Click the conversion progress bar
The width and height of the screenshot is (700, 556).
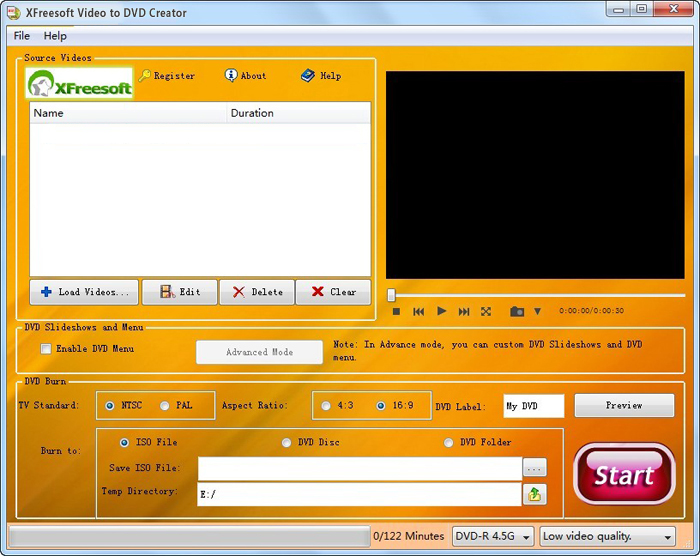[x=189, y=536]
